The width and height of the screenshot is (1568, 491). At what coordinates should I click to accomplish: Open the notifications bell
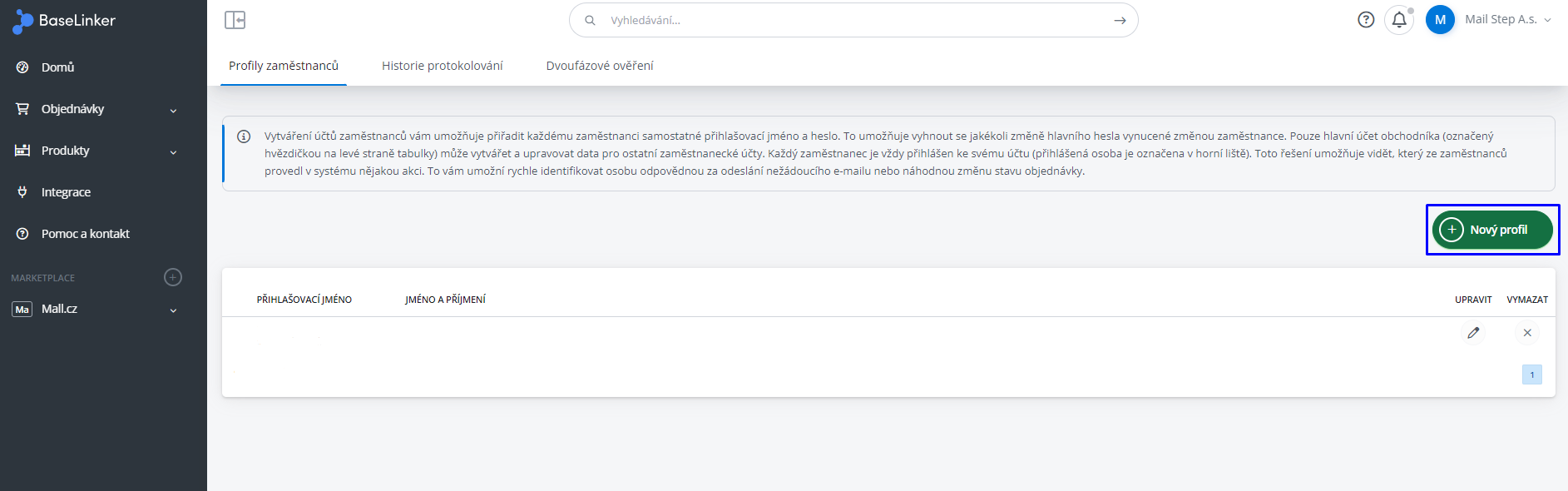point(1399,20)
